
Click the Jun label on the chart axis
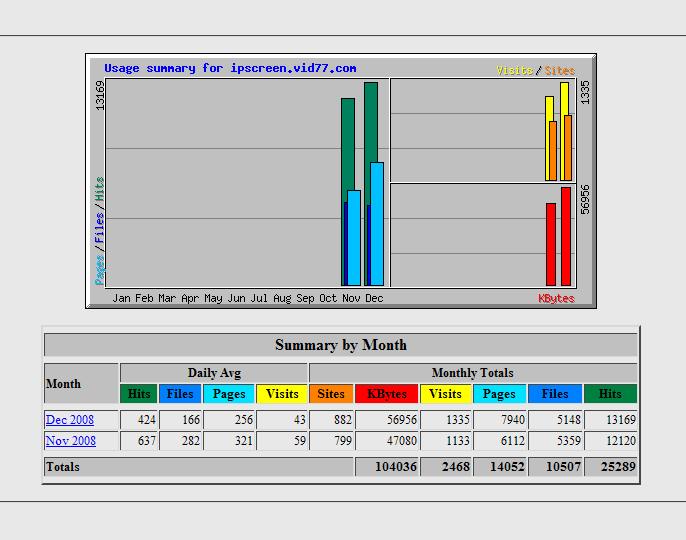tap(237, 298)
